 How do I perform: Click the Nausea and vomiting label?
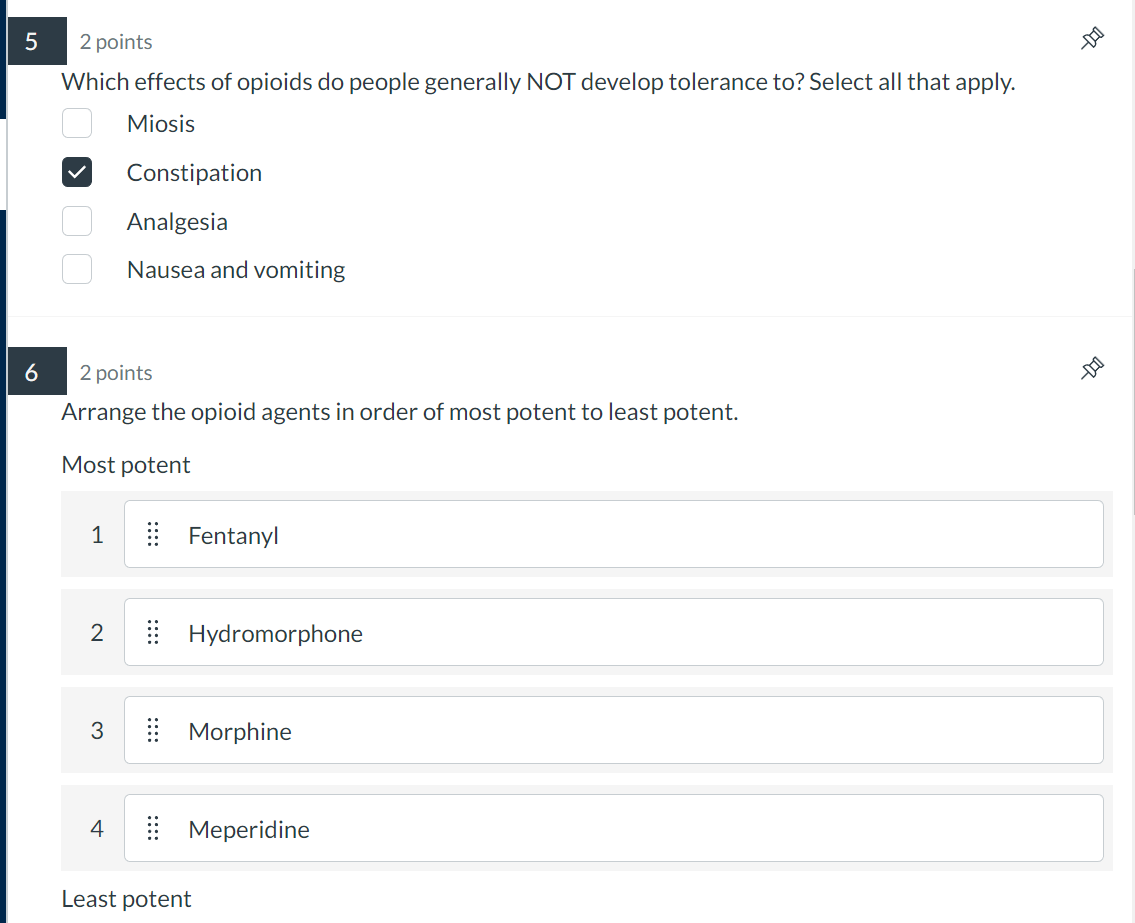236,270
